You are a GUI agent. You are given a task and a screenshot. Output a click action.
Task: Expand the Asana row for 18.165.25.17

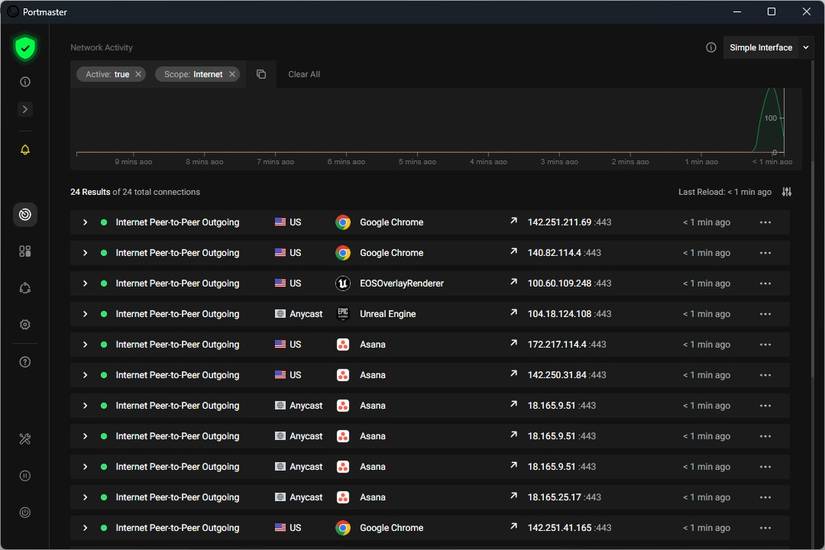pos(85,497)
